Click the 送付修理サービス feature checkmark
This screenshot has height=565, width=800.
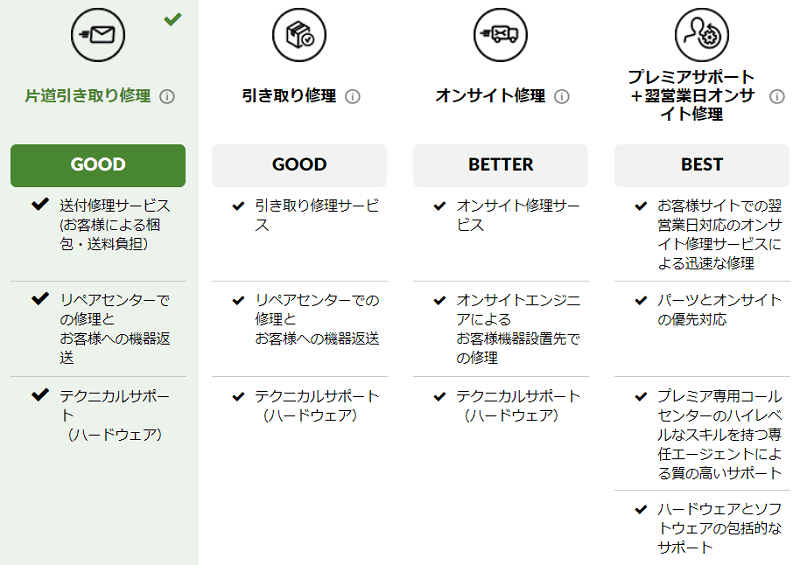40,204
